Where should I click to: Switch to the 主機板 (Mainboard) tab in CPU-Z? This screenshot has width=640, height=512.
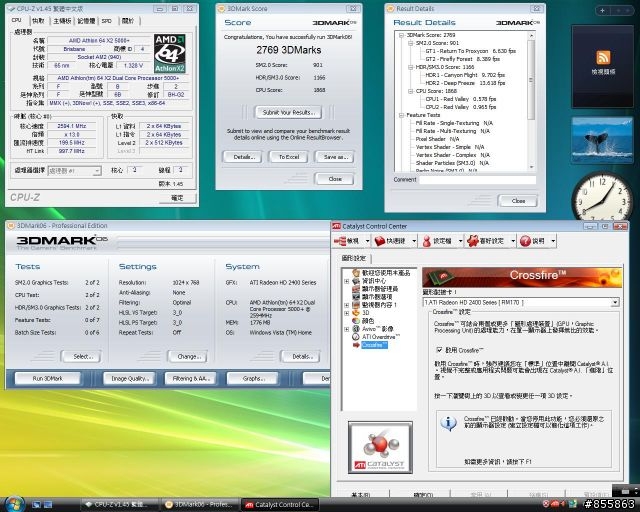tap(62, 21)
